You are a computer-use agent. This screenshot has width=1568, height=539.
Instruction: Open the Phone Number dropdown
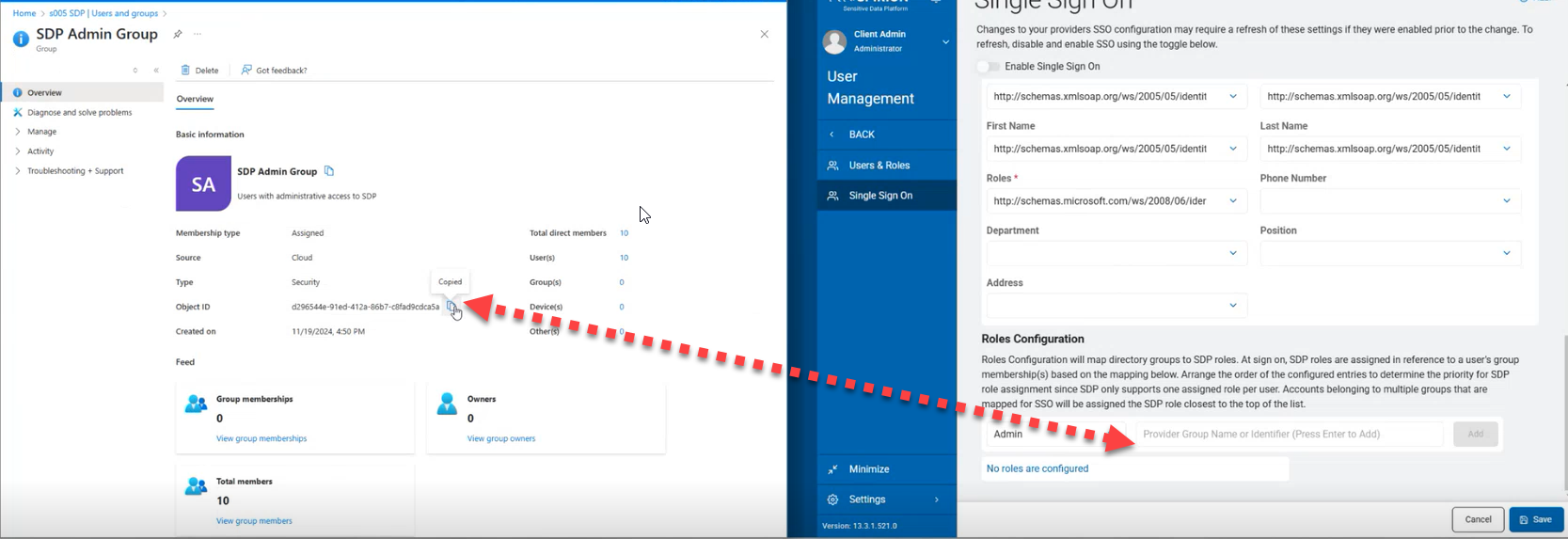pyautogui.click(x=1390, y=201)
